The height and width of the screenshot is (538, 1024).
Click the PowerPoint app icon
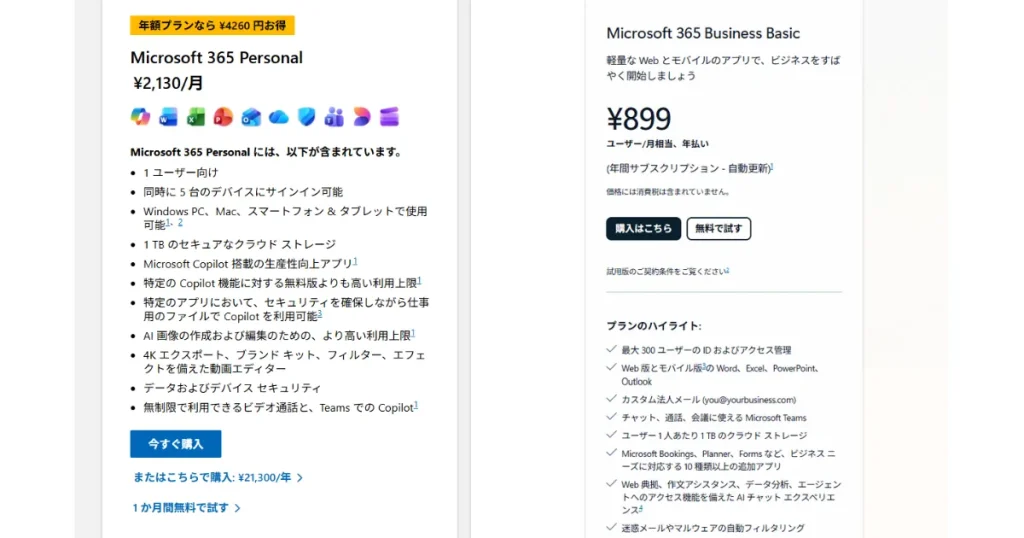pyautogui.click(x=223, y=117)
